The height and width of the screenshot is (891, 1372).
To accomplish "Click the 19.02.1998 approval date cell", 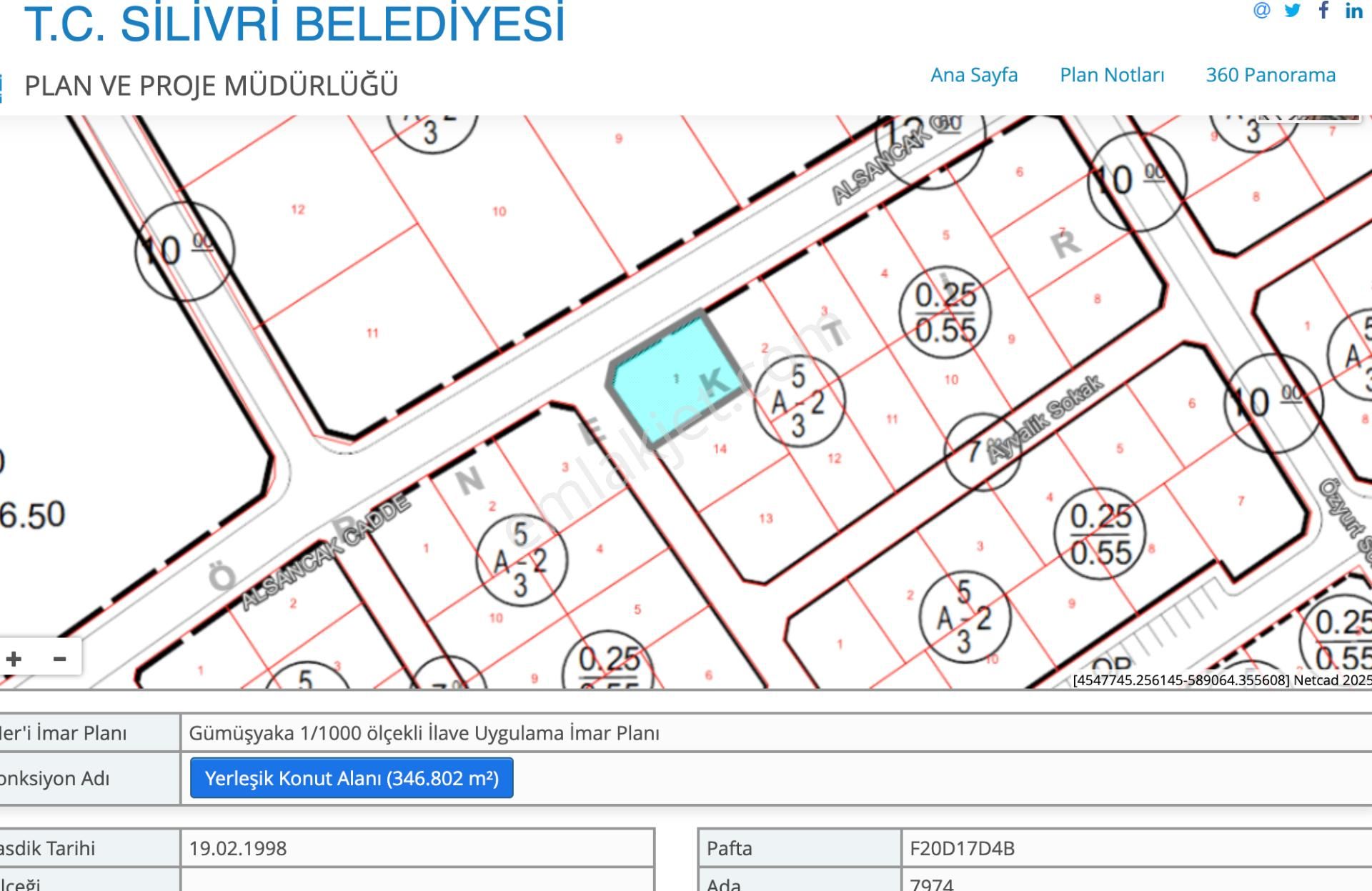I will [238, 848].
